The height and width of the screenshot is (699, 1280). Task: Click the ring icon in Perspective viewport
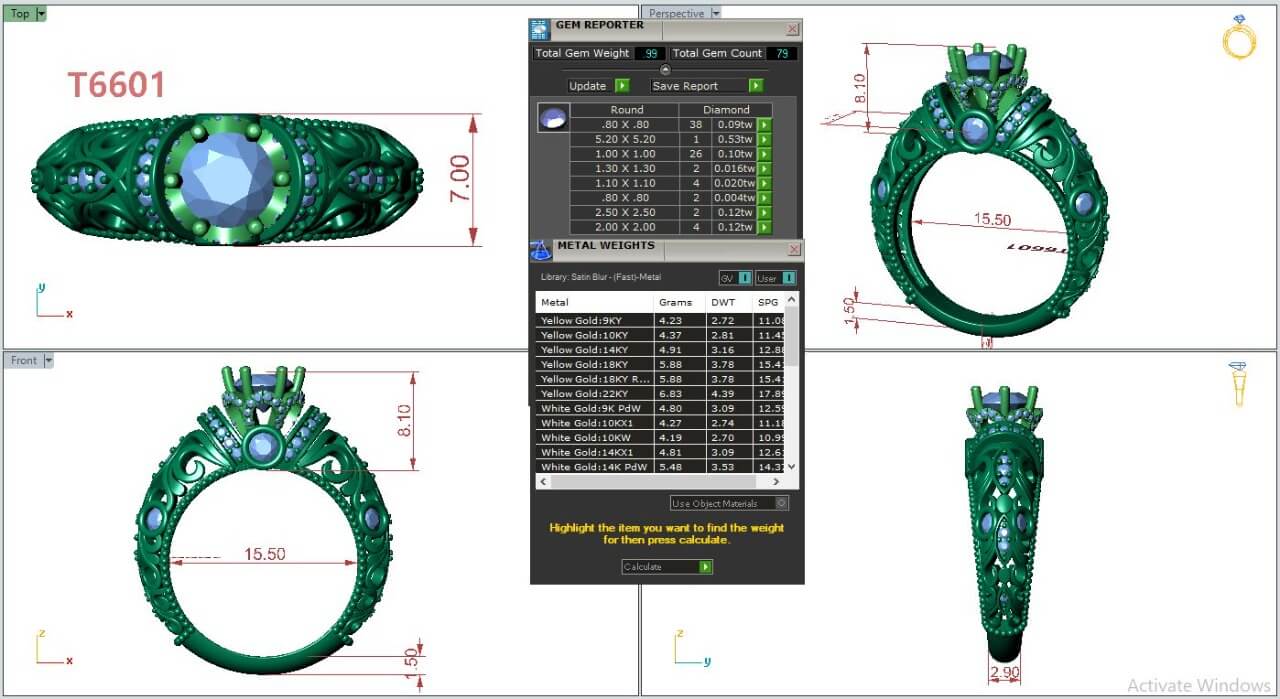coord(1238,38)
